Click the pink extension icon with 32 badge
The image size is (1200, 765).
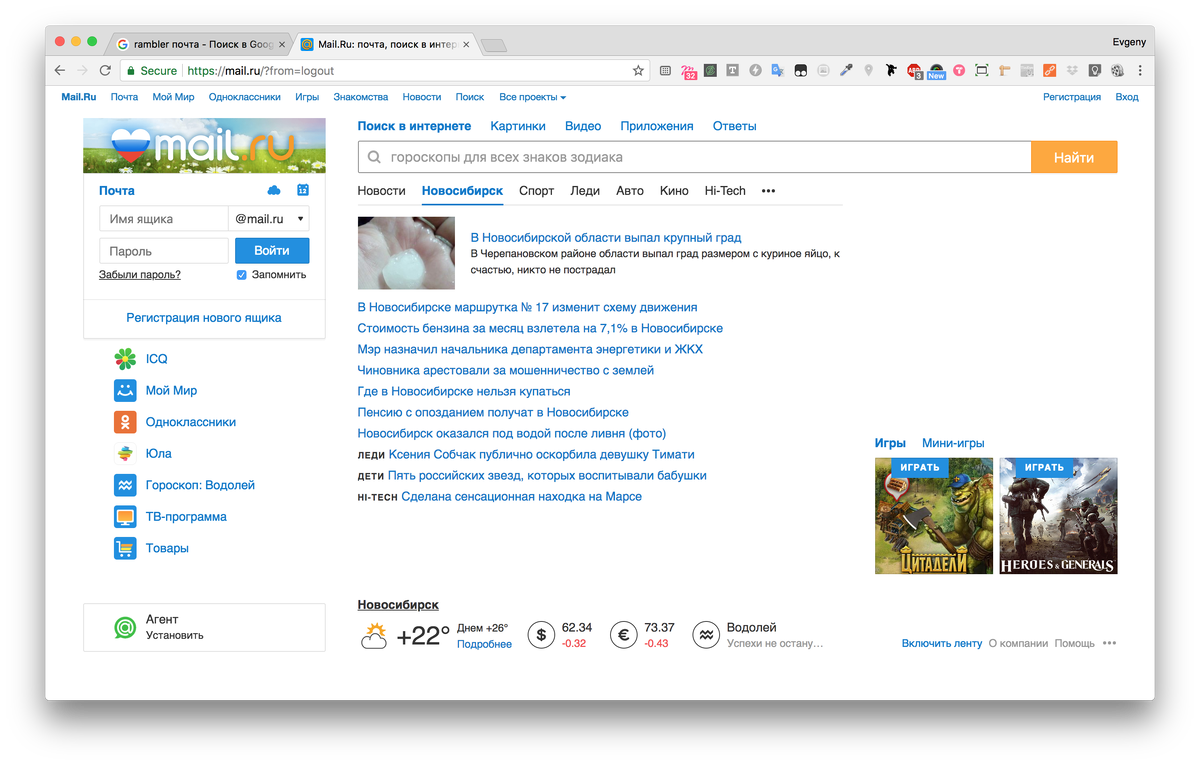[x=689, y=71]
